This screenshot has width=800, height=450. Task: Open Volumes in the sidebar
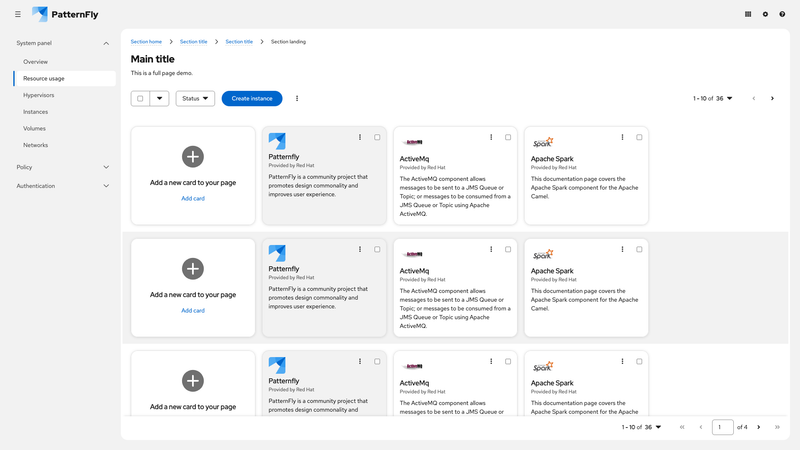pyautogui.click(x=34, y=129)
